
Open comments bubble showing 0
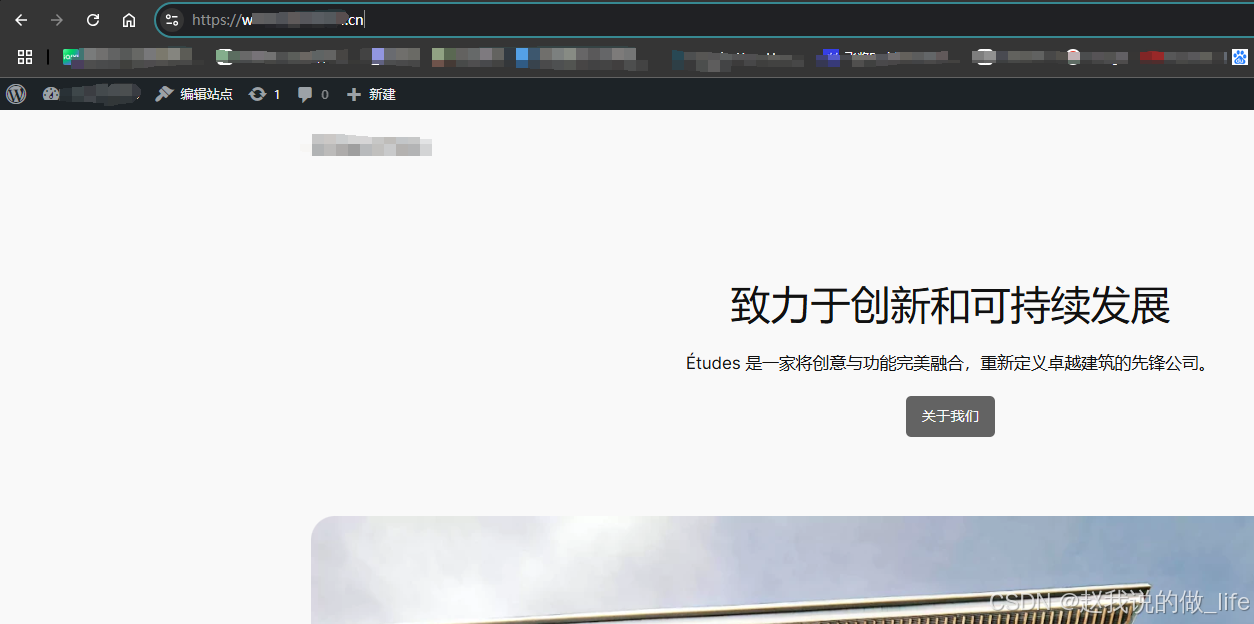pyautogui.click(x=313, y=94)
